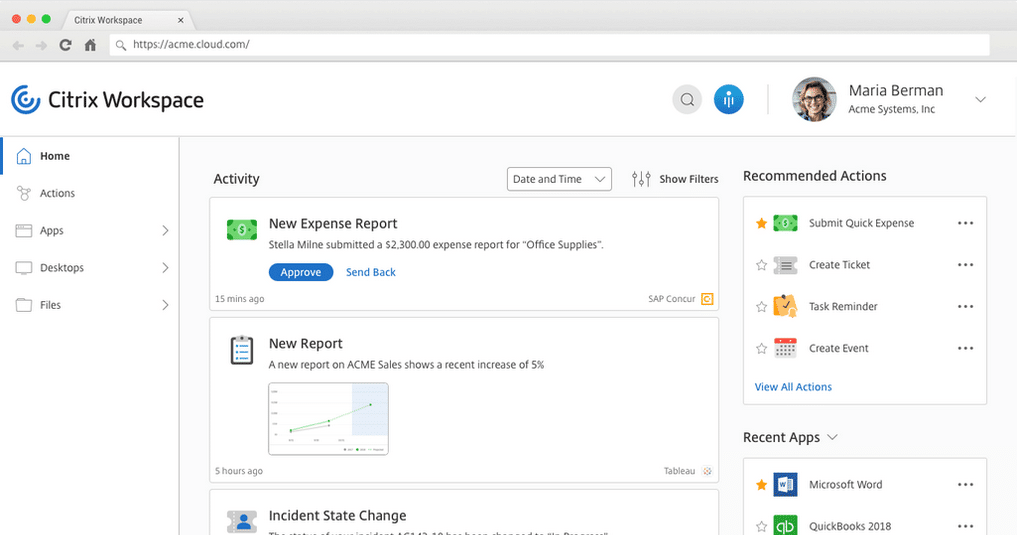Open more options for Microsoft Word
This screenshot has width=1017, height=535.
pyautogui.click(x=965, y=484)
